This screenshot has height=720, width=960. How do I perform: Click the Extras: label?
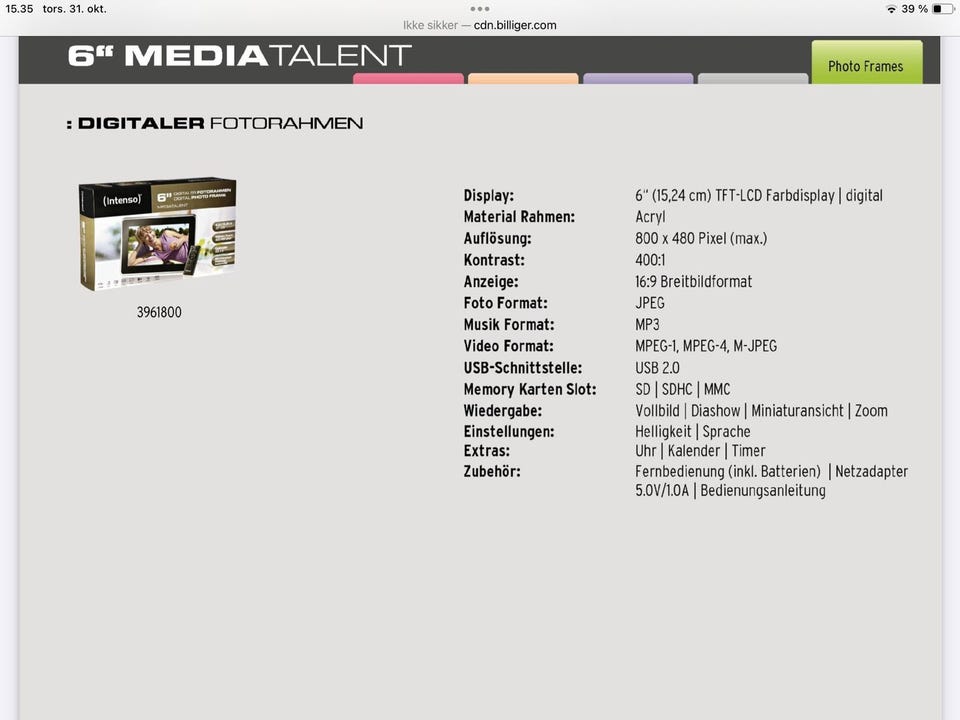coord(487,451)
